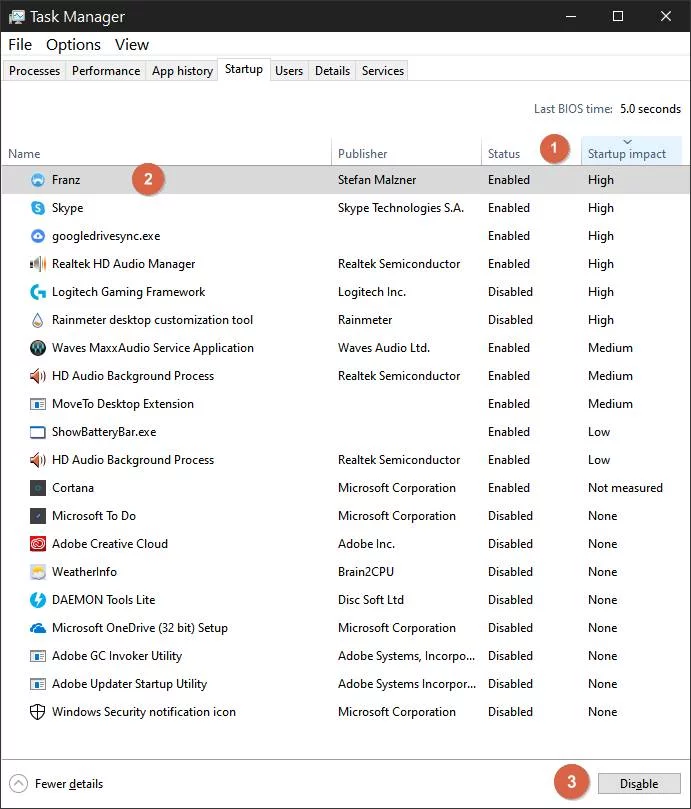
Task: Select Rainmeter desktop customization tool name
Action: tap(152, 320)
